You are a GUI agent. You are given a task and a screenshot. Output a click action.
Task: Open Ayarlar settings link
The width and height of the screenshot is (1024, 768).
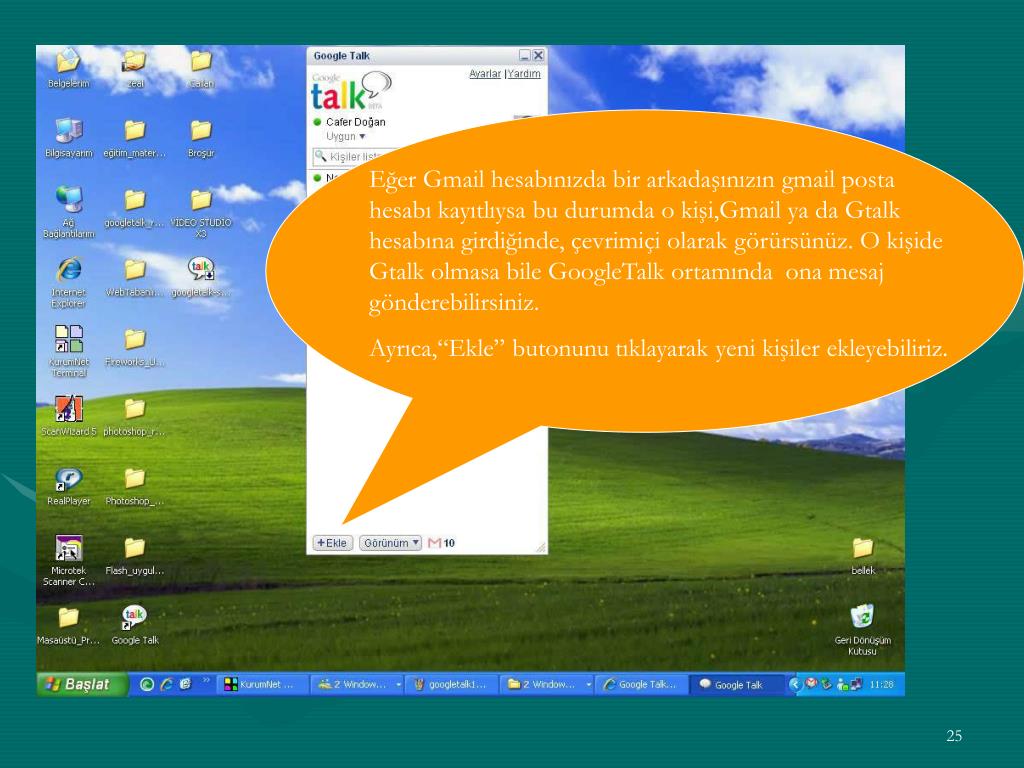tap(485, 74)
